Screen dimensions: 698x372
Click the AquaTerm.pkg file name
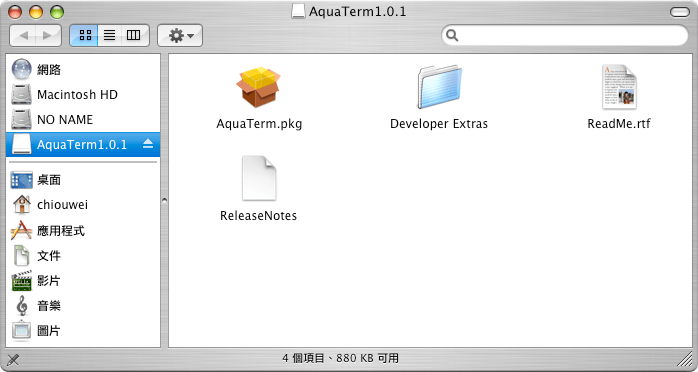click(x=259, y=124)
